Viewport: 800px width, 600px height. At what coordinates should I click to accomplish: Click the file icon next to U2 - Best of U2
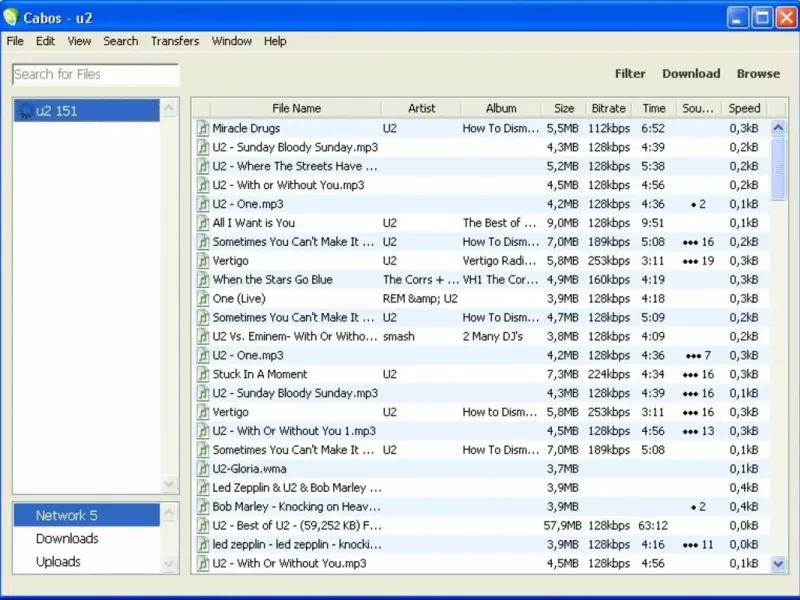(203, 525)
